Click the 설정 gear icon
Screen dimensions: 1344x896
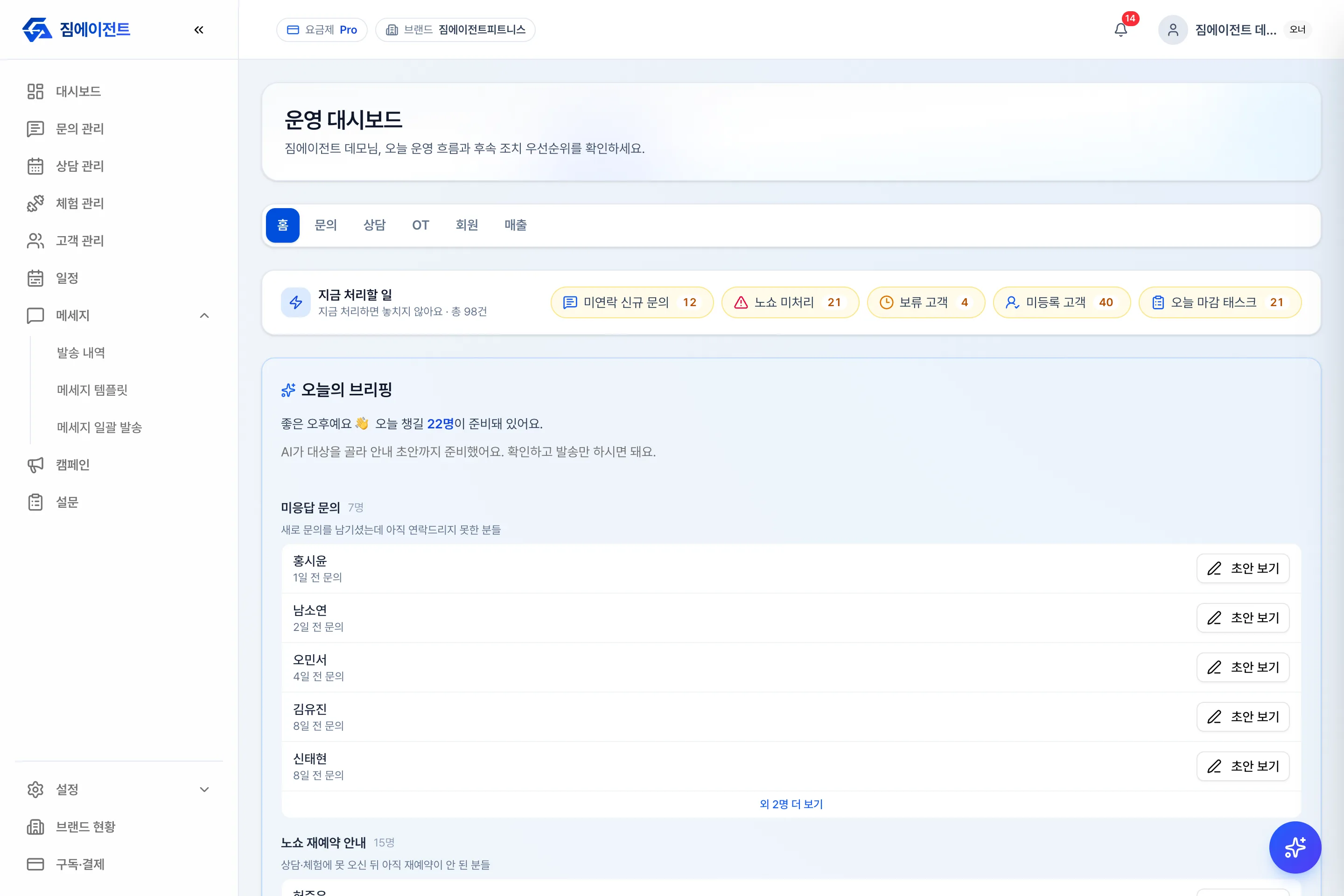35,790
